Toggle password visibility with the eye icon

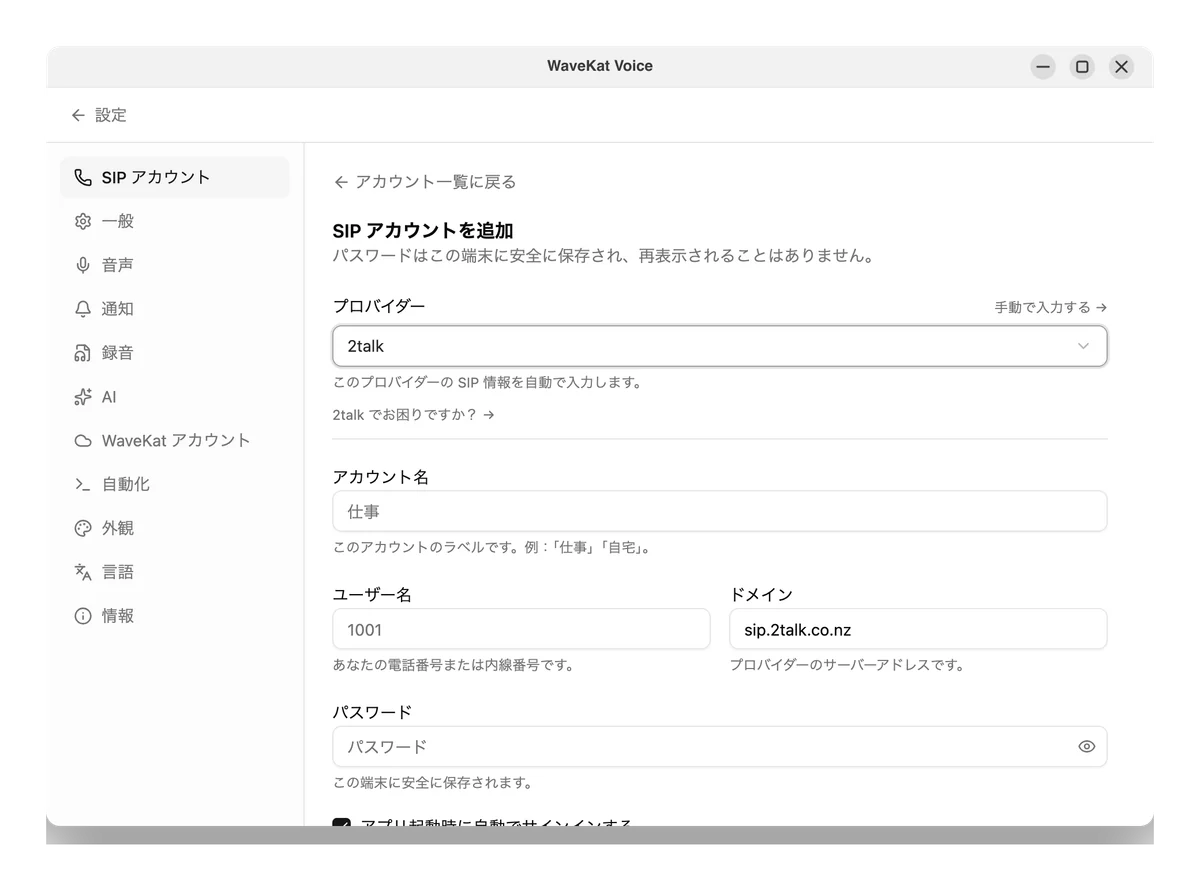(1087, 746)
